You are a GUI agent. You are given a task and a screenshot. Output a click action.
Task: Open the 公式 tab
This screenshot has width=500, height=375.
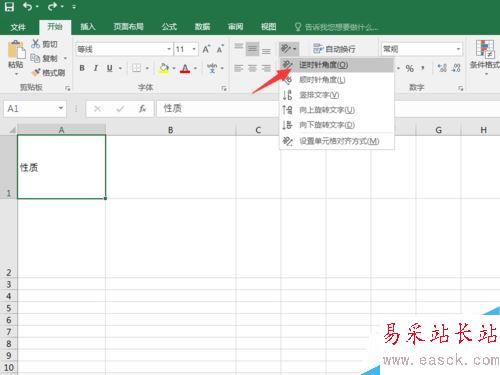[169, 27]
